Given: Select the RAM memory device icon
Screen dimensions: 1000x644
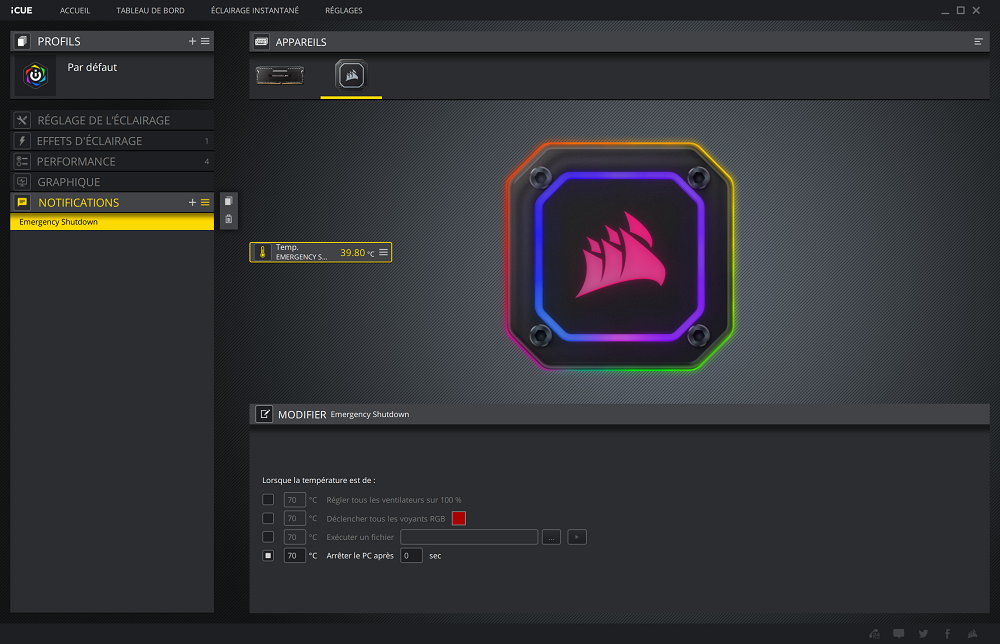Looking at the screenshot, I should (x=277, y=76).
